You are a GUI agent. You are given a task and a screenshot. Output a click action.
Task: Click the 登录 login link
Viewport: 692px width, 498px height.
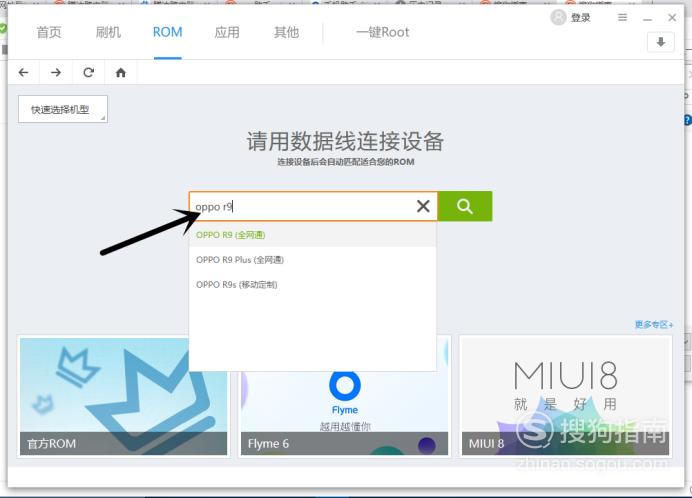[580, 18]
